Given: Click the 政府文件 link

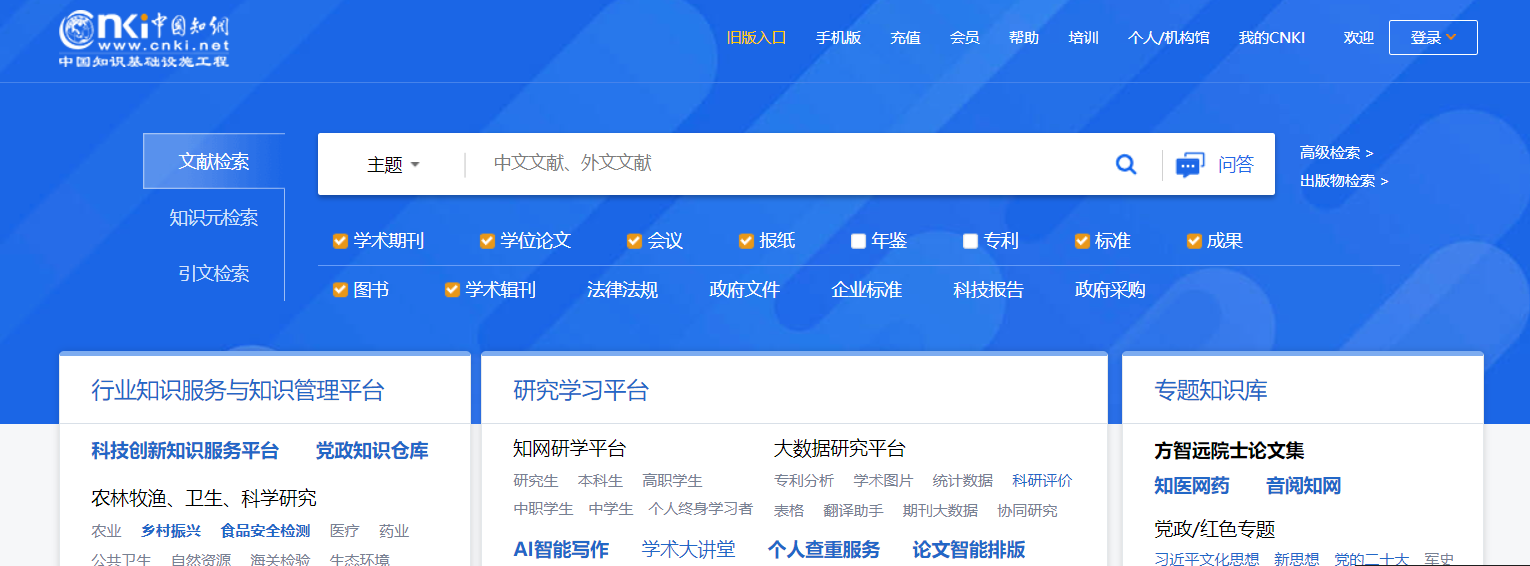Looking at the screenshot, I should [744, 290].
